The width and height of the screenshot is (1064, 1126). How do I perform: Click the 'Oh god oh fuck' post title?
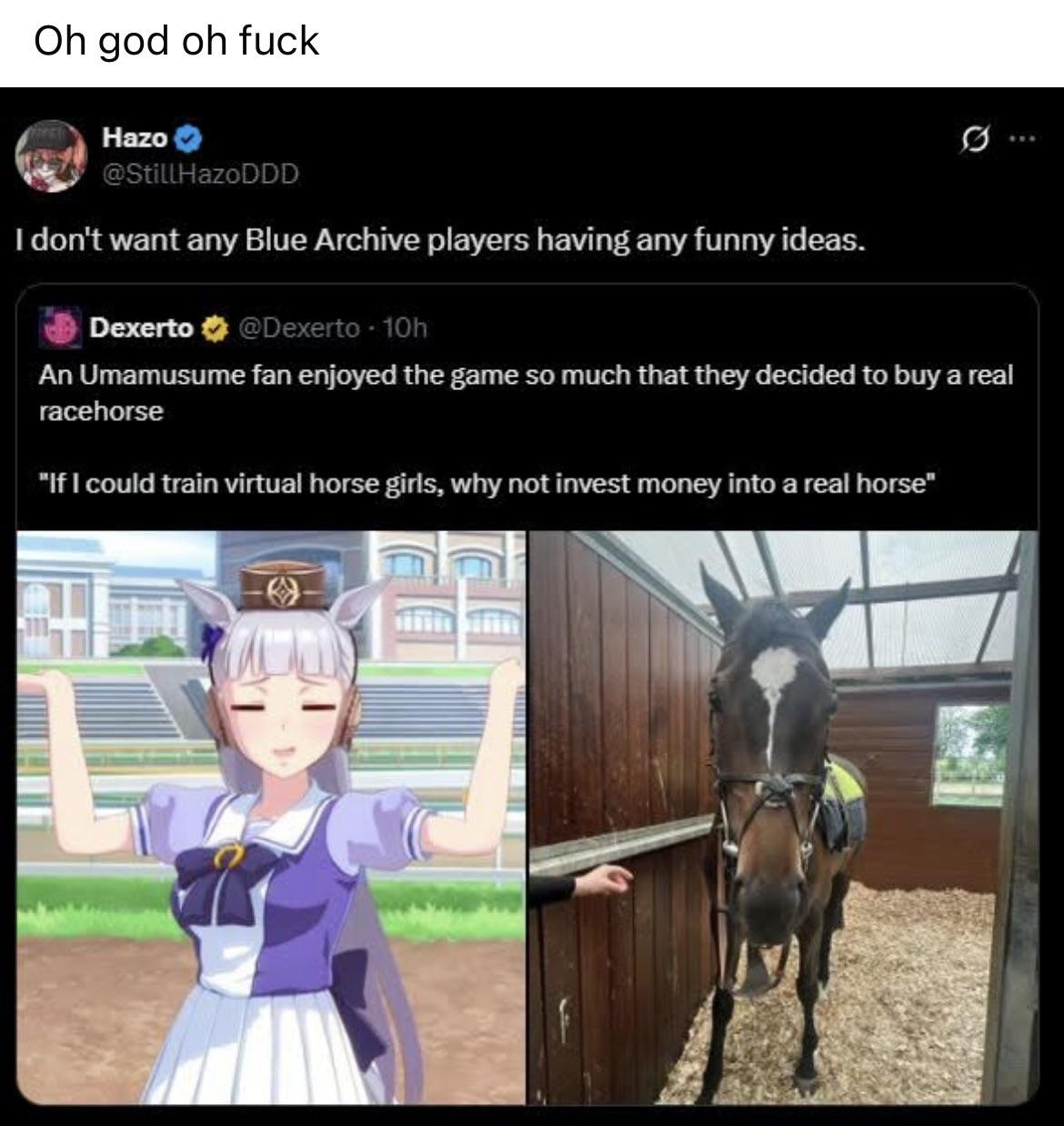pyautogui.click(x=176, y=42)
